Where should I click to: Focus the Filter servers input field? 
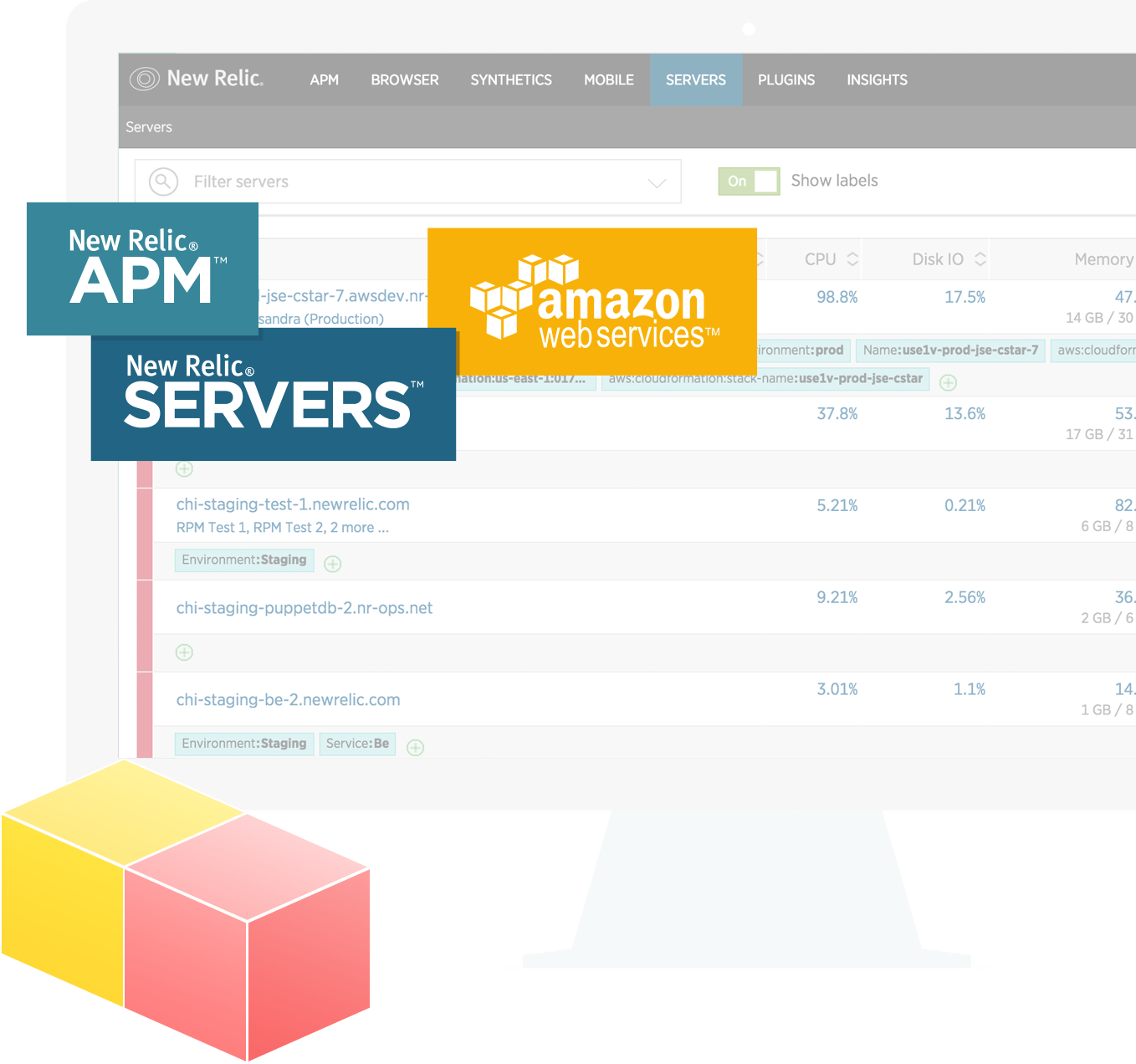pyautogui.click(x=408, y=182)
